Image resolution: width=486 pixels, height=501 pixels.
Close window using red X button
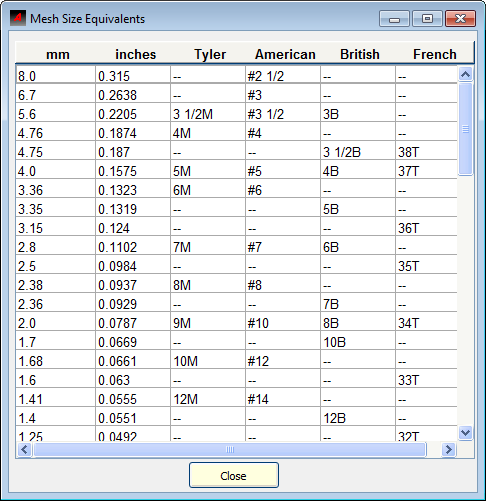click(460, 19)
